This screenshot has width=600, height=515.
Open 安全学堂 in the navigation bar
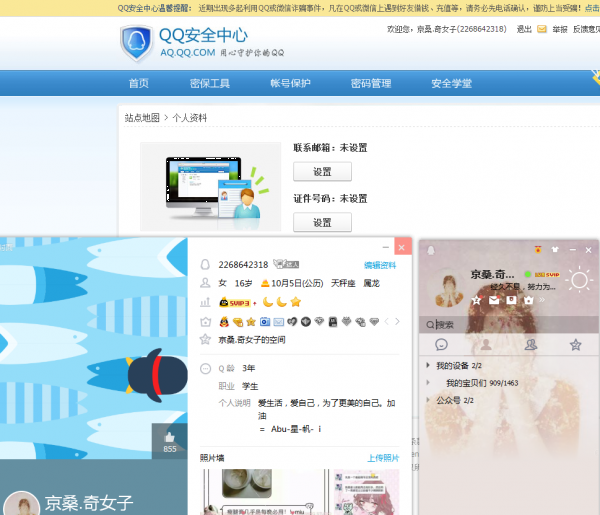point(452,83)
